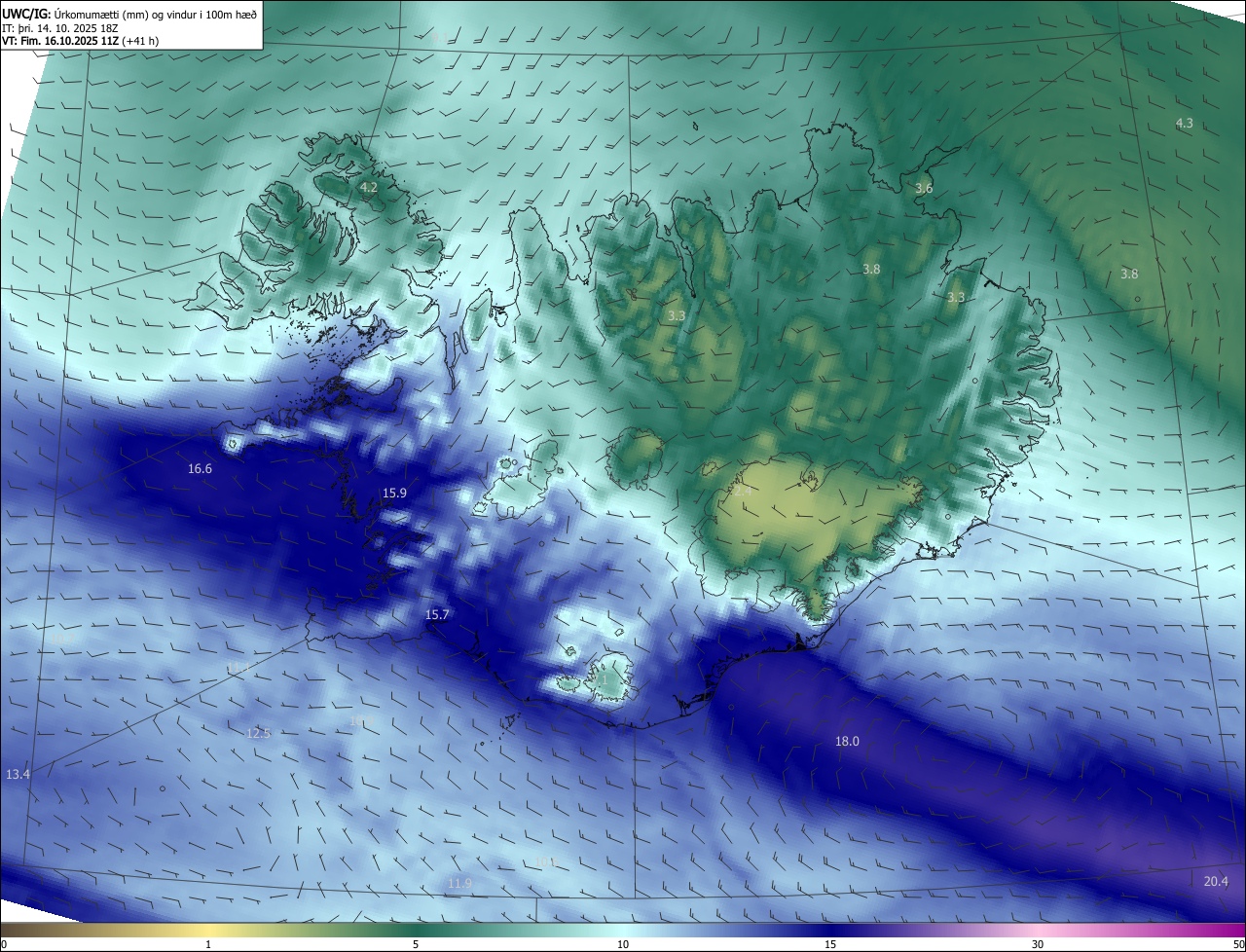Click the 3.3 value in north-central Iceland

tap(677, 316)
